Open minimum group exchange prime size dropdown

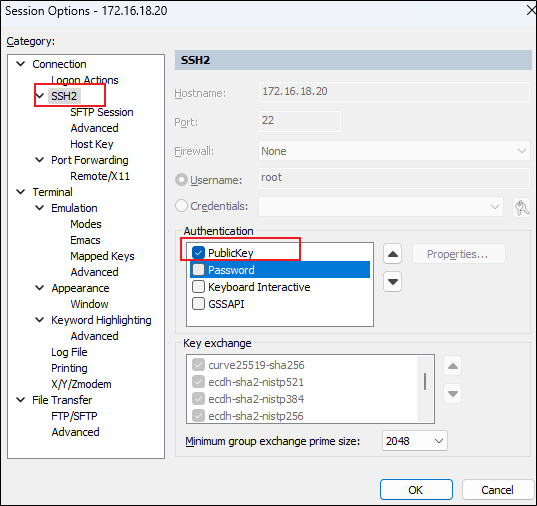414,441
